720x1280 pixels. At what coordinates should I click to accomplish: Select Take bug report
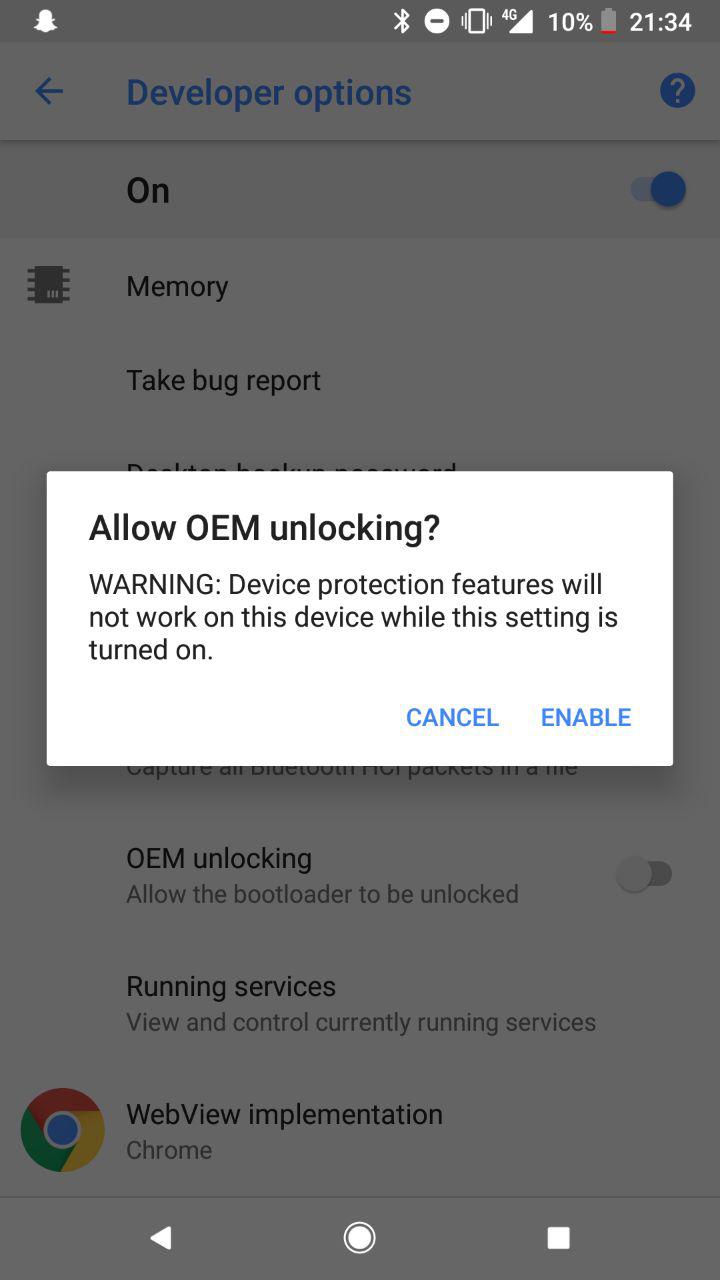(360, 380)
